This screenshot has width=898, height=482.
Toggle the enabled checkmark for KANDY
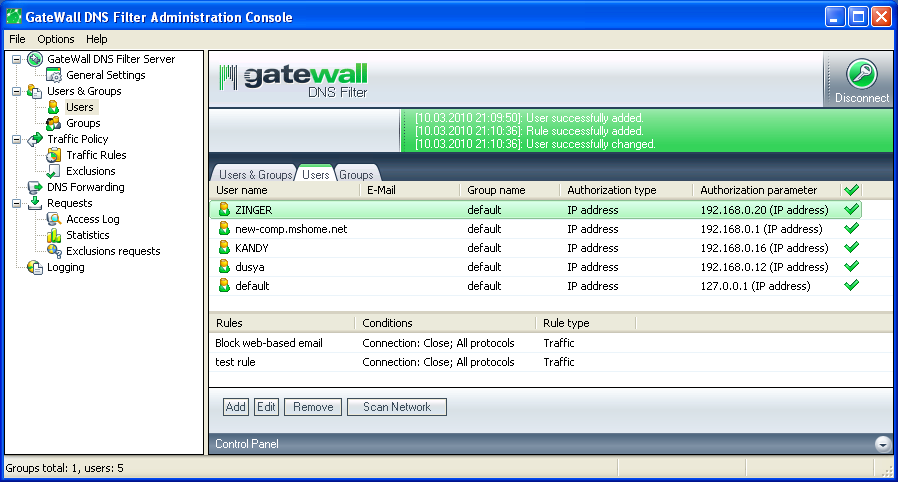[852, 247]
